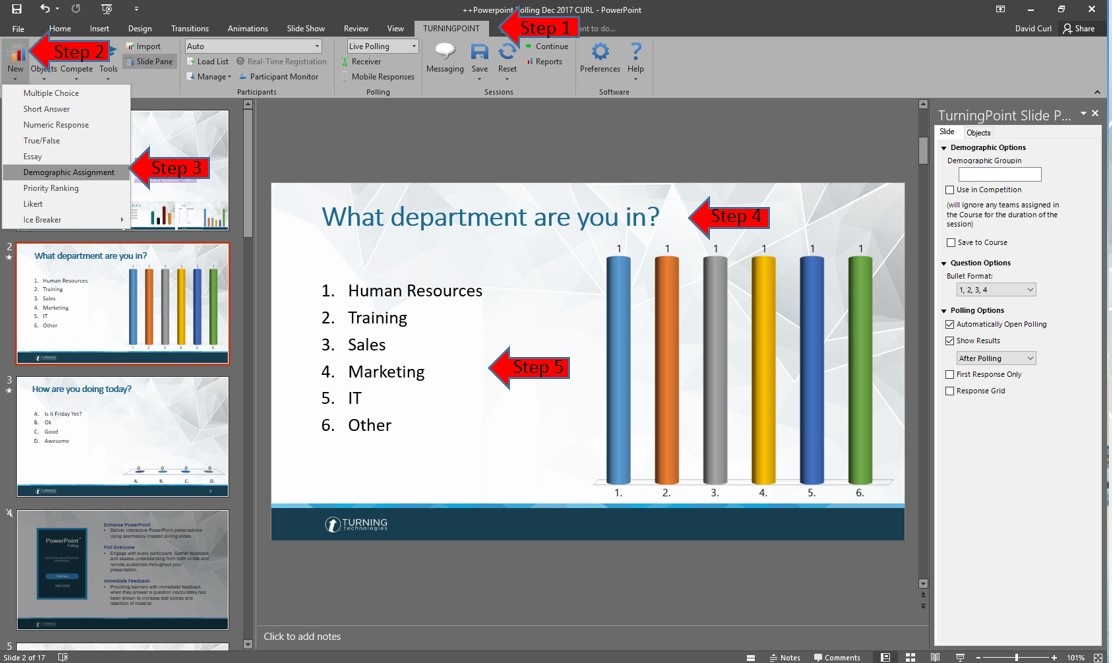Click Fit slide to window icon

pyautogui.click(x=1099, y=657)
